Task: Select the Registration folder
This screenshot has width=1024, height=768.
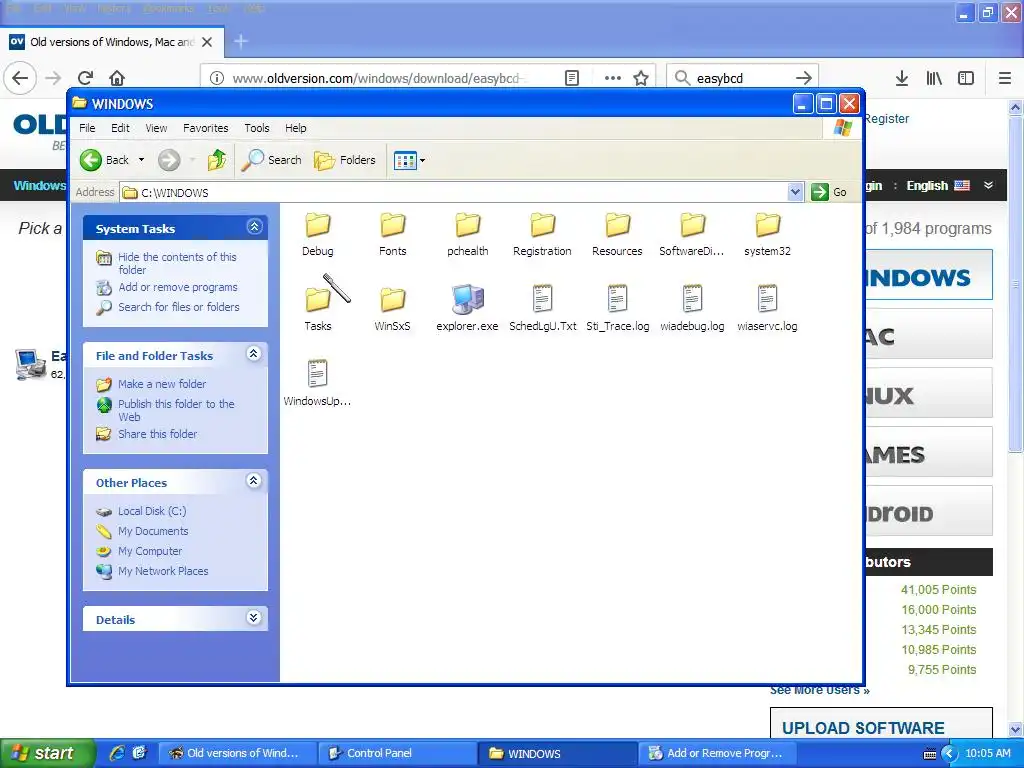Action: tap(542, 234)
